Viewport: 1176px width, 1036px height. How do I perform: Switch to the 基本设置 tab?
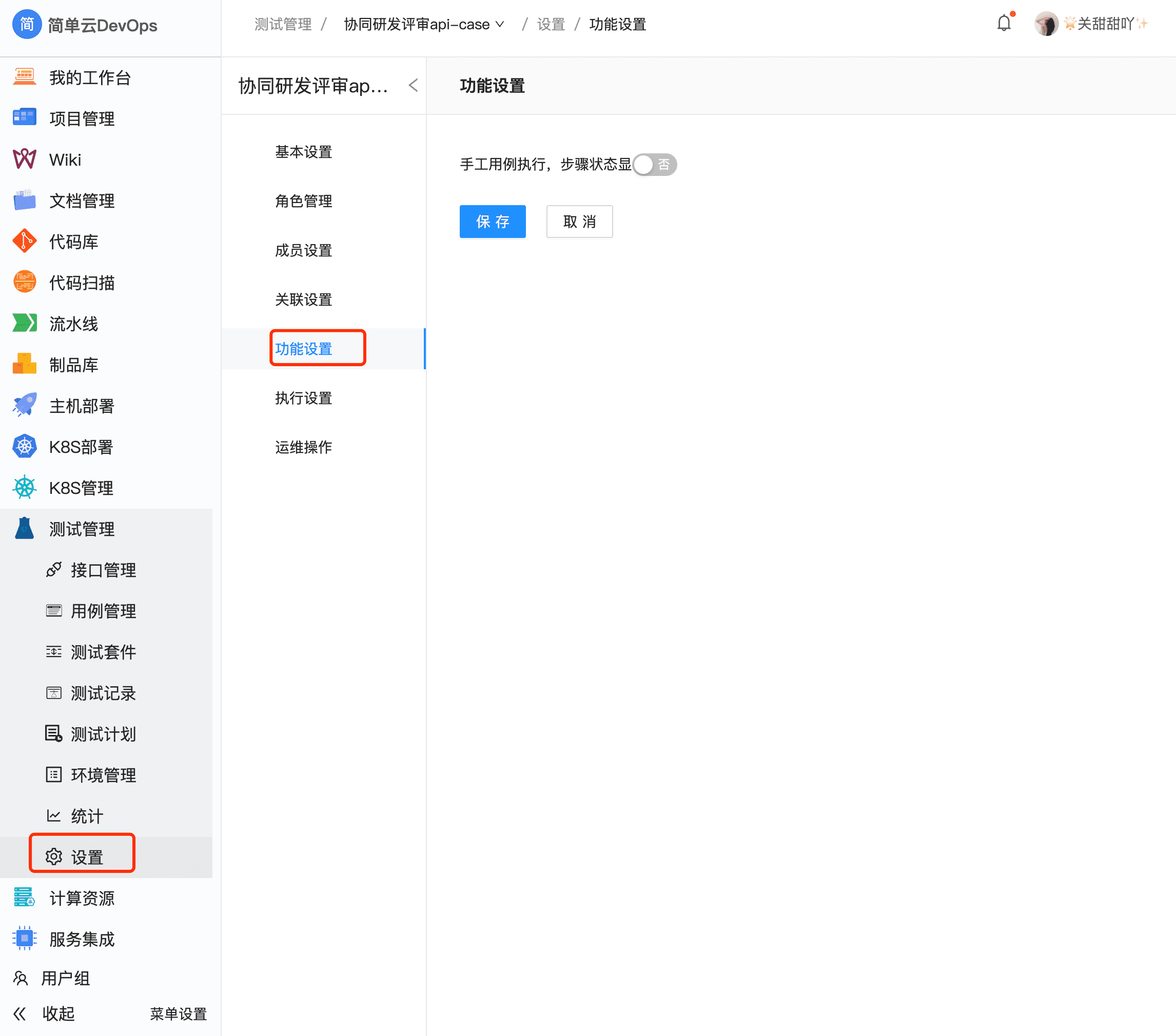click(303, 151)
